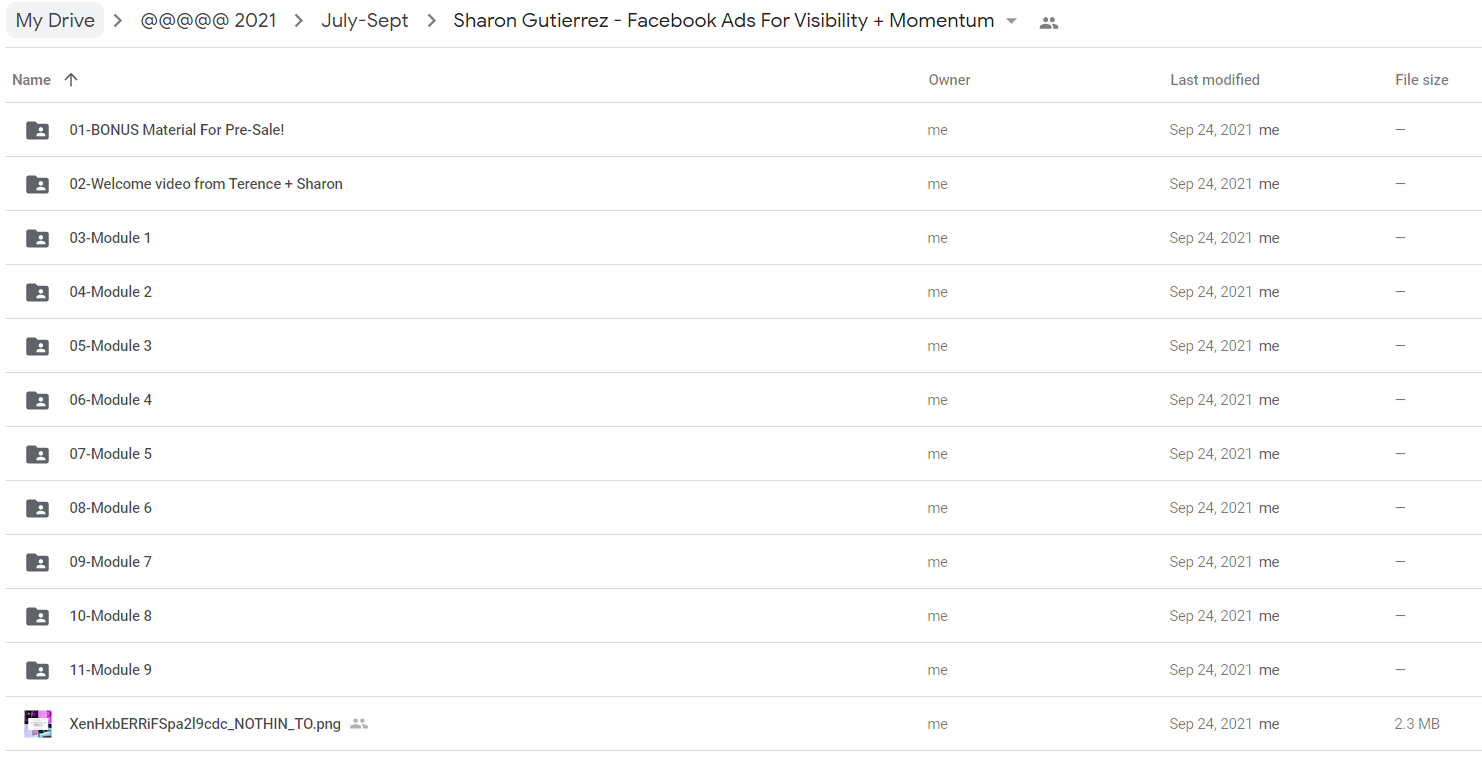1482x760 pixels.
Task: Click the 06-Module 4 shared folder icon
Action: point(37,400)
